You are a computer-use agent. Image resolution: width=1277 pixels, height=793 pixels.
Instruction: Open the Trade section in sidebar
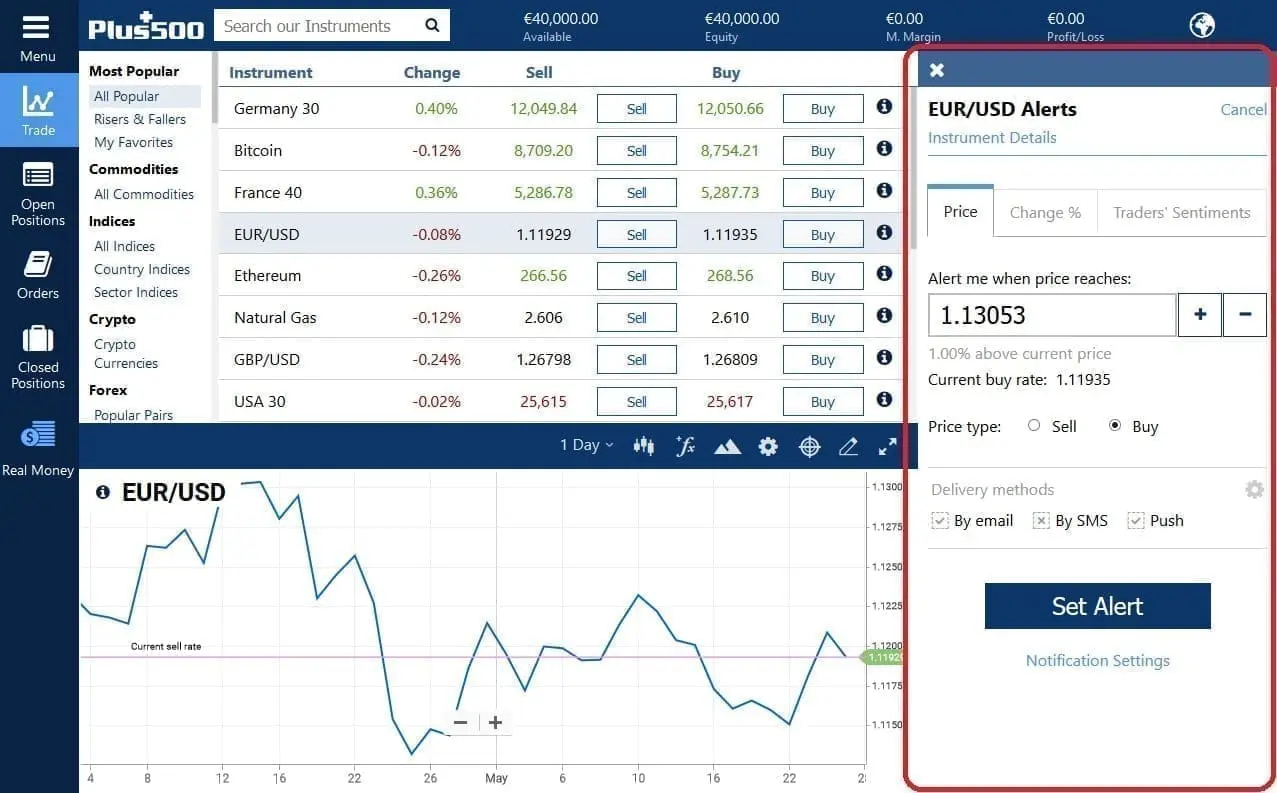point(39,111)
